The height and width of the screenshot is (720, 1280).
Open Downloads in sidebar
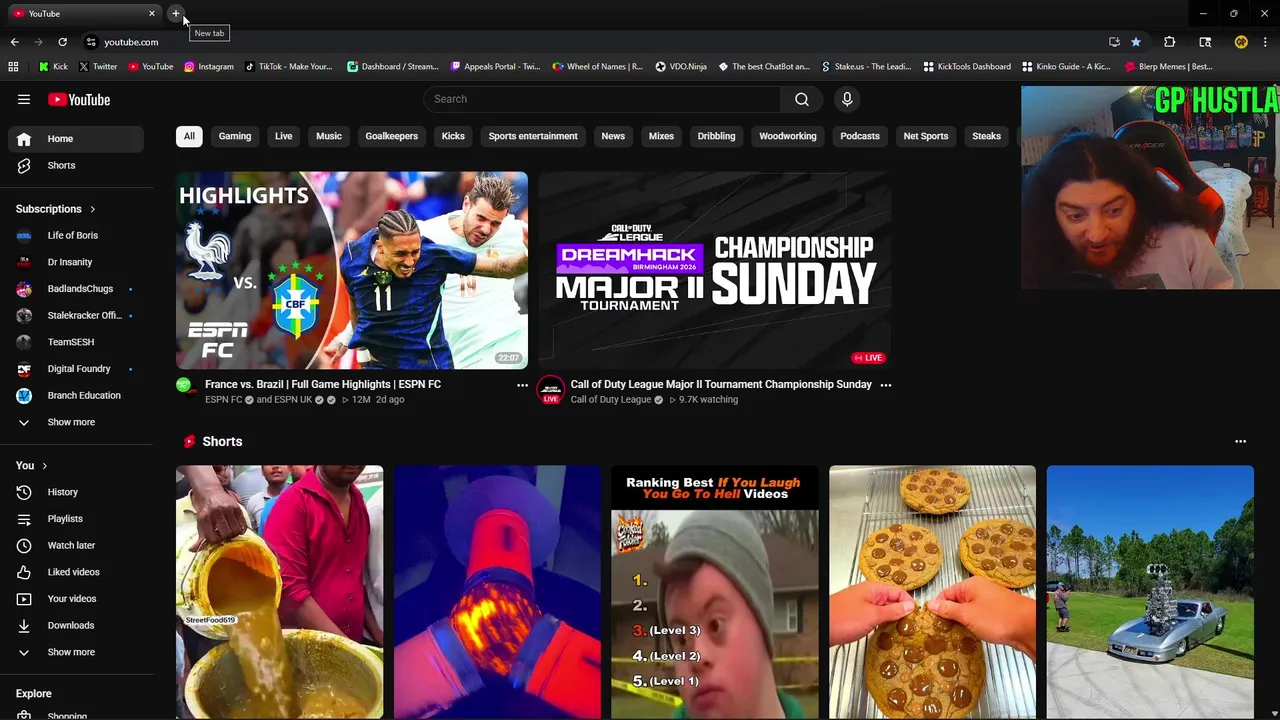pyautogui.click(x=76, y=625)
